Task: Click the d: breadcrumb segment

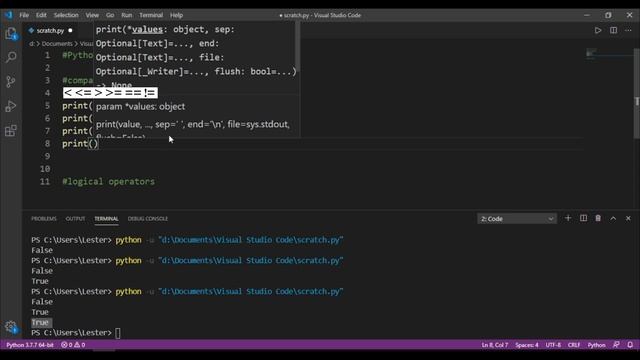Action: point(32,44)
